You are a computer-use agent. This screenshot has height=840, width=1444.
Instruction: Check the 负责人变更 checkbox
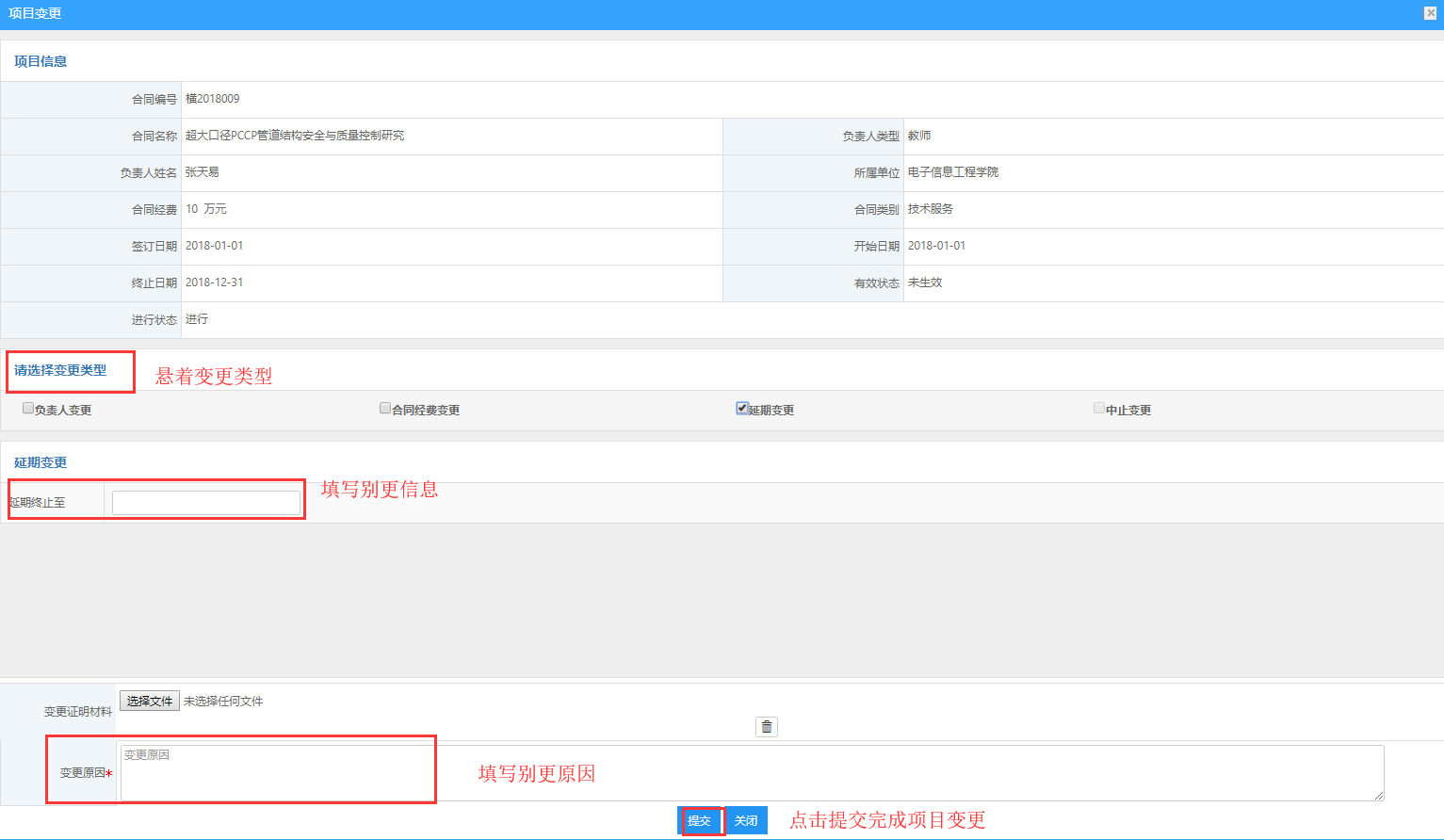pyautogui.click(x=28, y=409)
